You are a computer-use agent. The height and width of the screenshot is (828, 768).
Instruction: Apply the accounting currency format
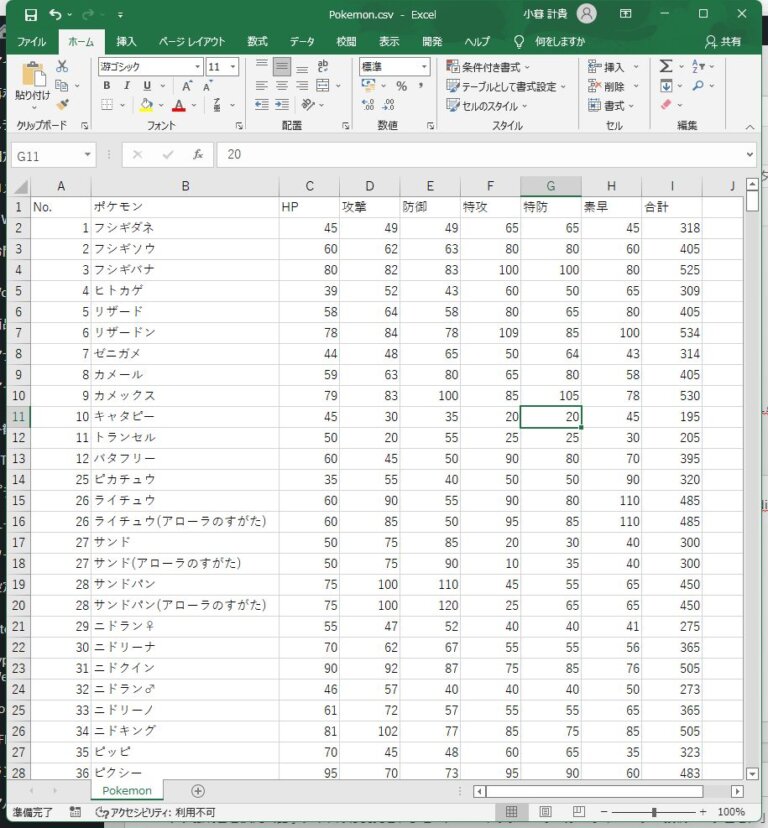tap(368, 86)
